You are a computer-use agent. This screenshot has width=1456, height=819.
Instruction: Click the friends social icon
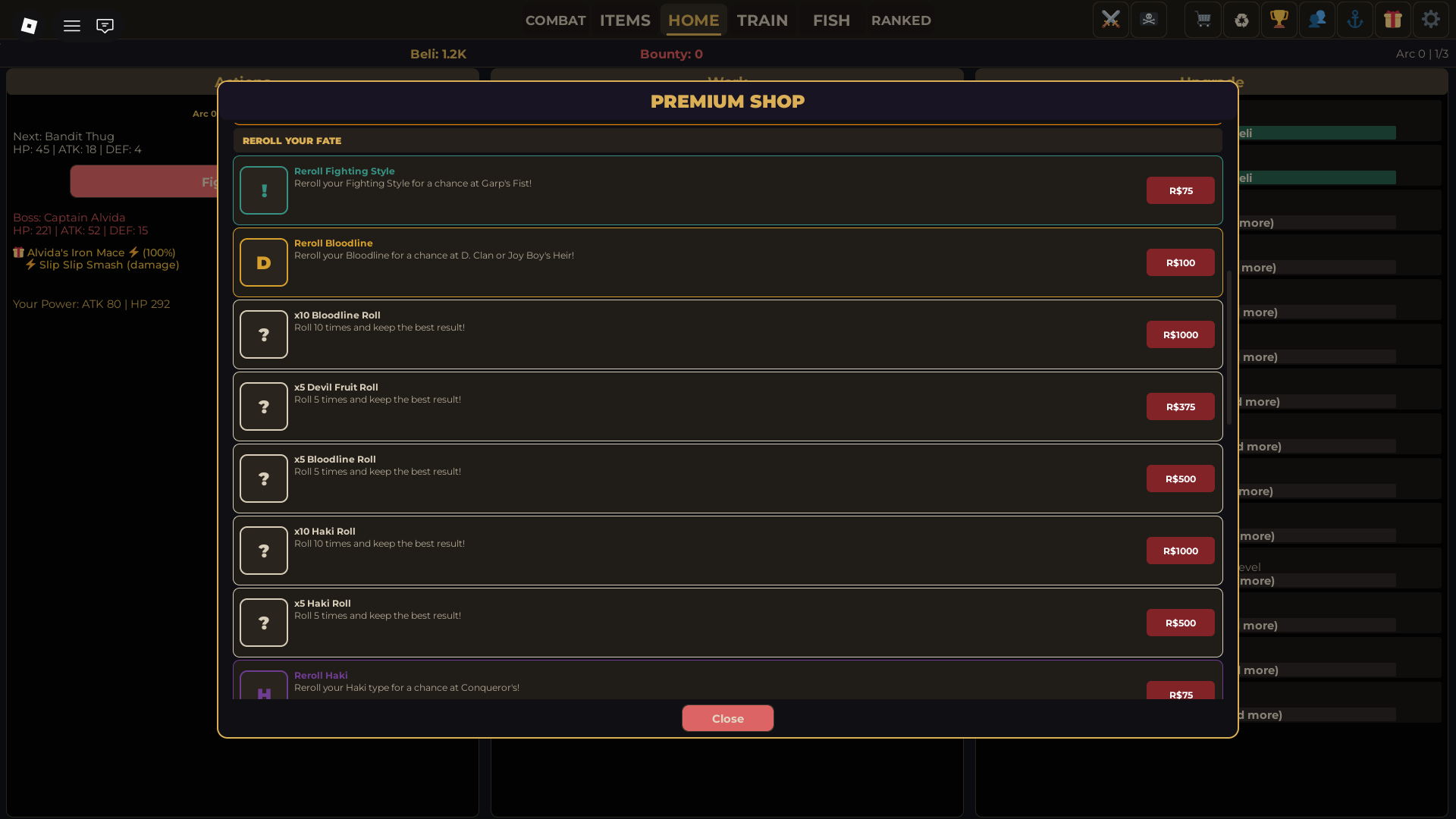point(1317,20)
